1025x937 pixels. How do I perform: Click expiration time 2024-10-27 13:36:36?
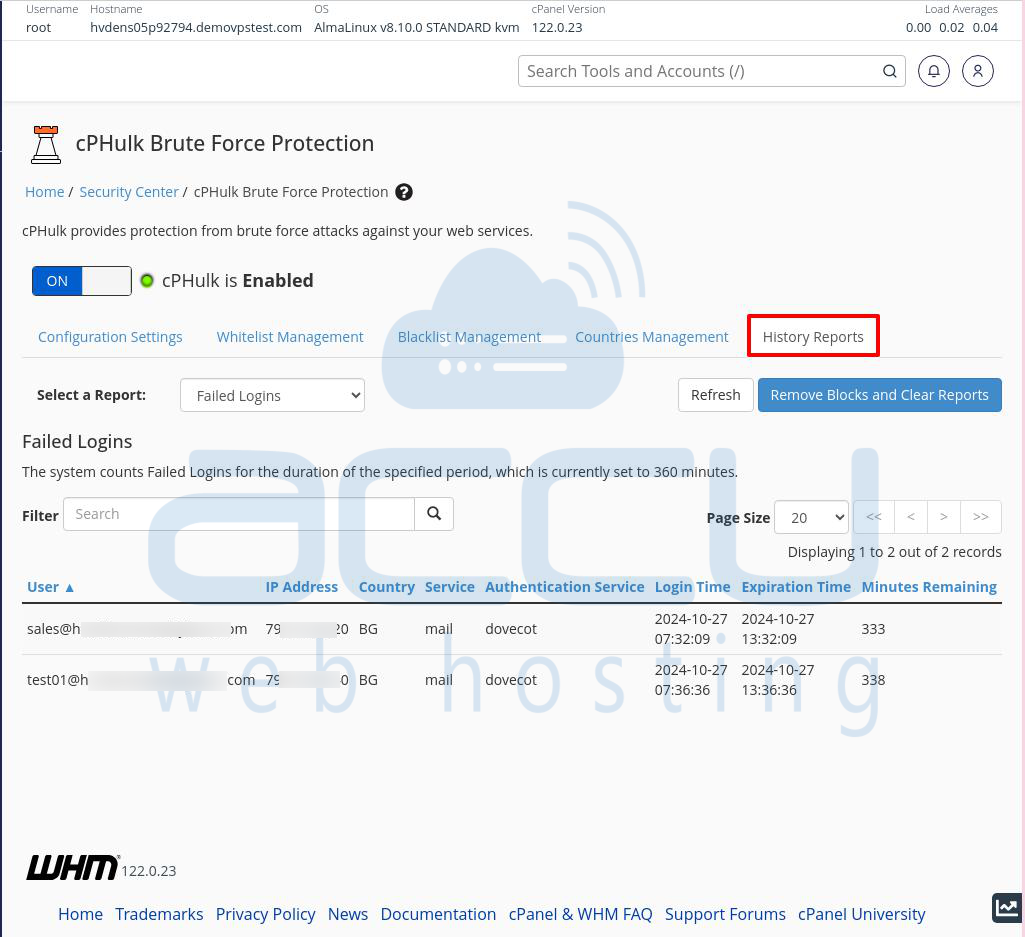pyautogui.click(x=778, y=680)
